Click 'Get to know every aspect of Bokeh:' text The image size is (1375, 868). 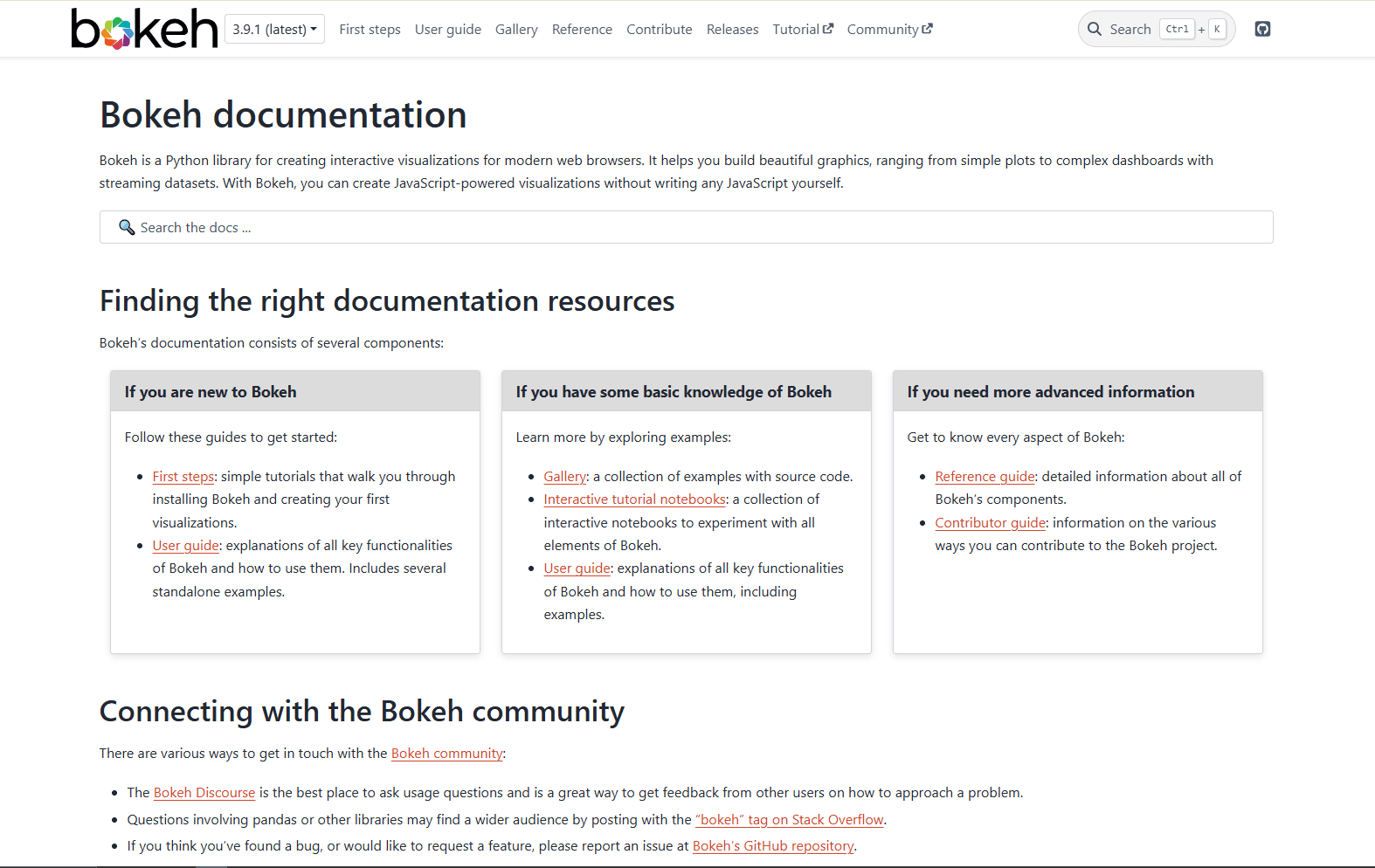point(1016,437)
